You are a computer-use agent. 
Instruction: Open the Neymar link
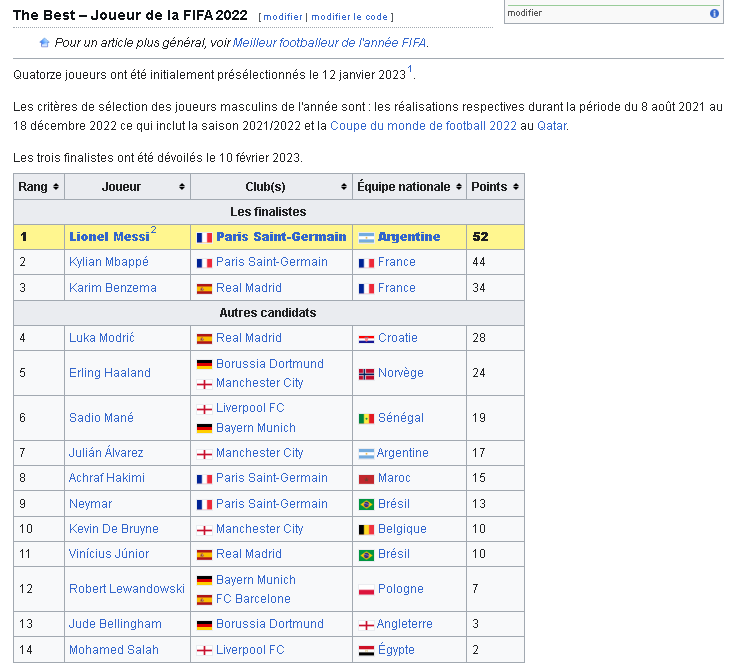pos(90,504)
